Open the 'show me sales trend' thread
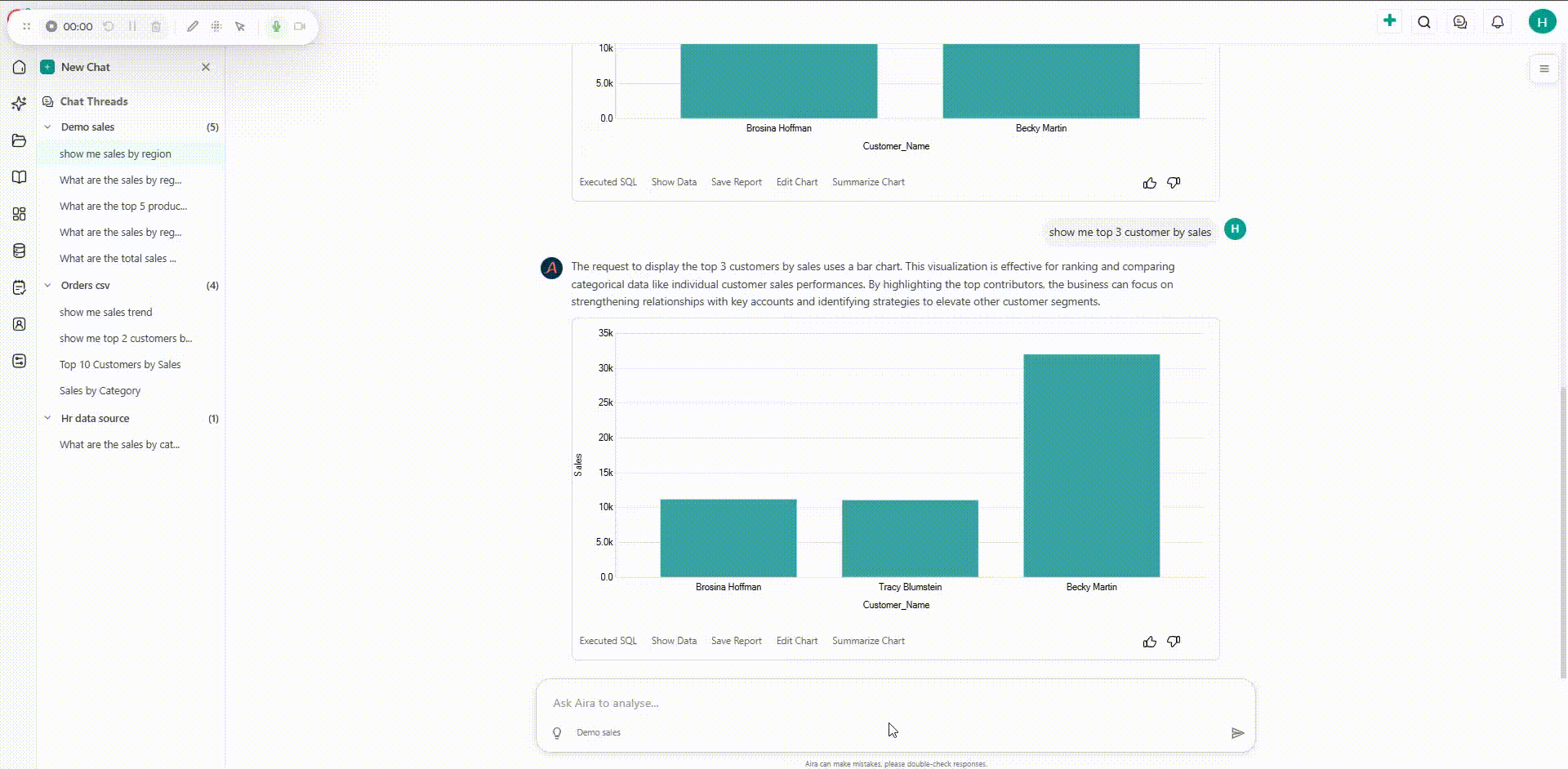This screenshot has height=769, width=1568. [x=106, y=312]
